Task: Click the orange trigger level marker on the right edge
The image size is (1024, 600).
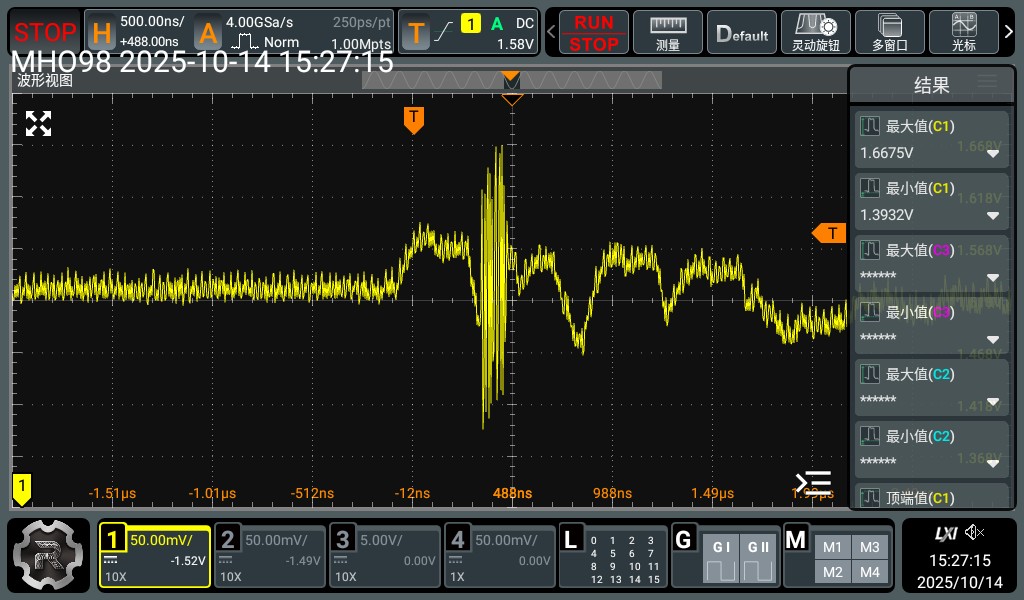Action: 829,233
